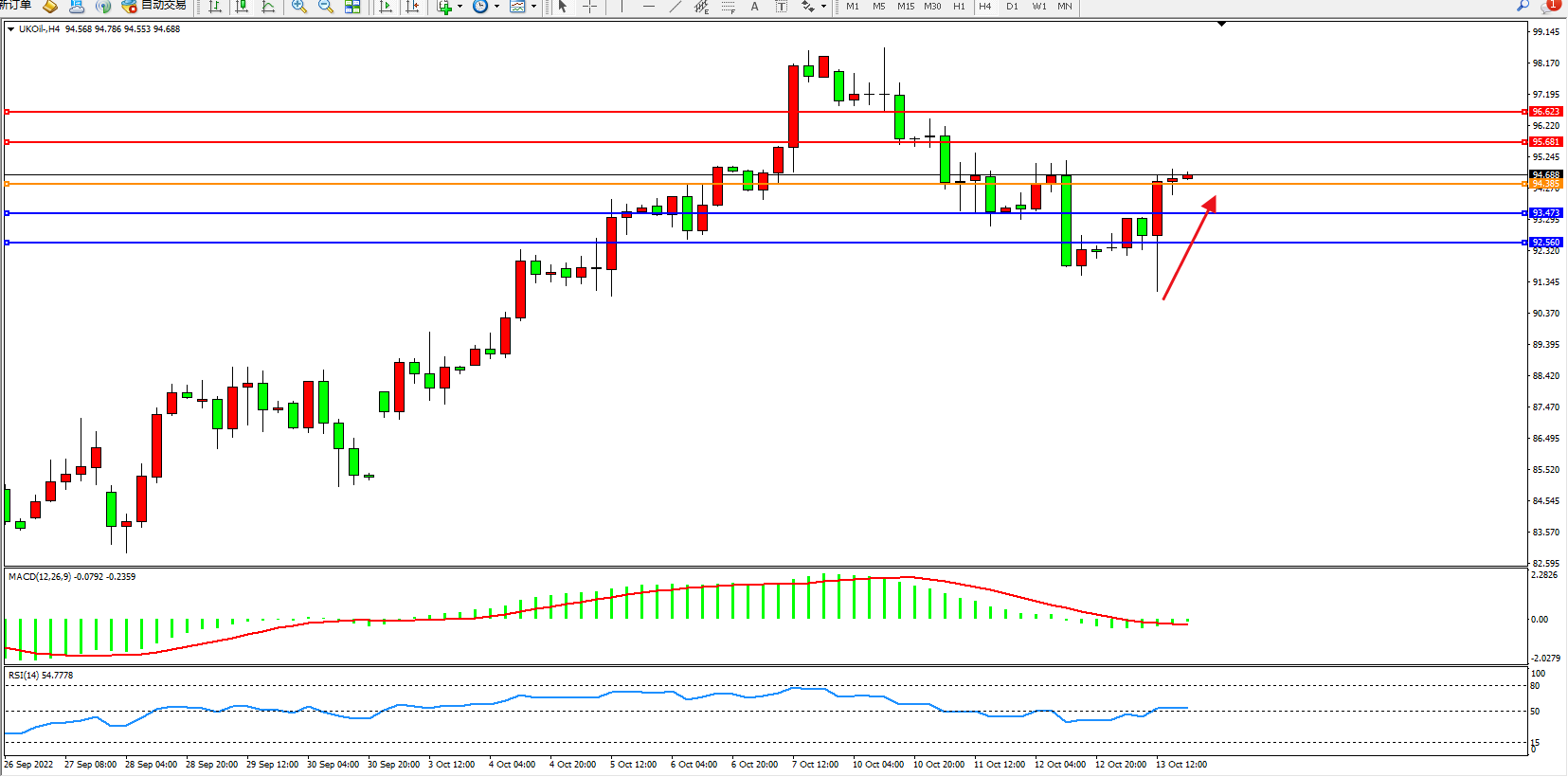Switch chart to candlestick mode

pyautogui.click(x=242, y=7)
